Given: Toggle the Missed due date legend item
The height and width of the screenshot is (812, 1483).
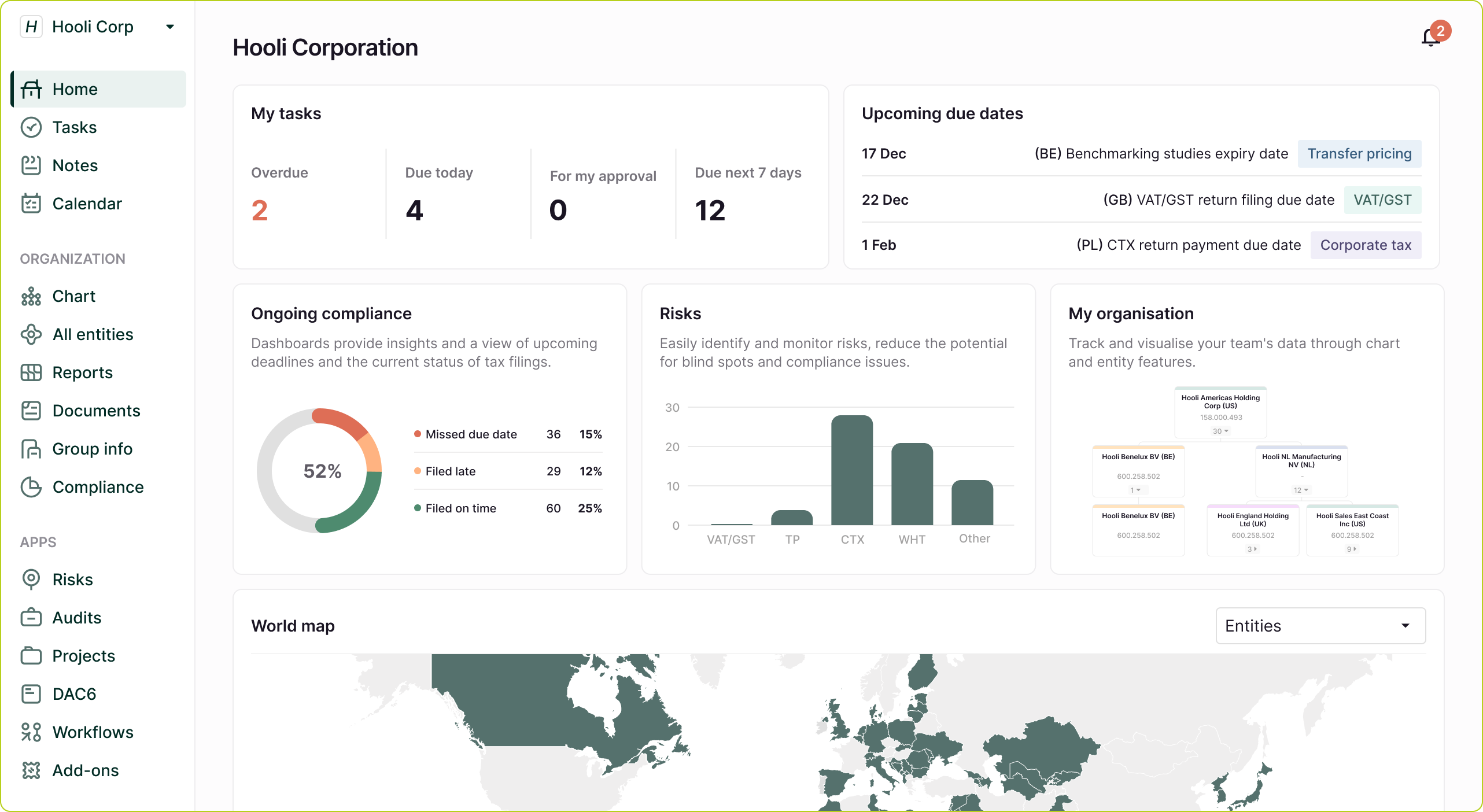Looking at the screenshot, I should pos(471,434).
